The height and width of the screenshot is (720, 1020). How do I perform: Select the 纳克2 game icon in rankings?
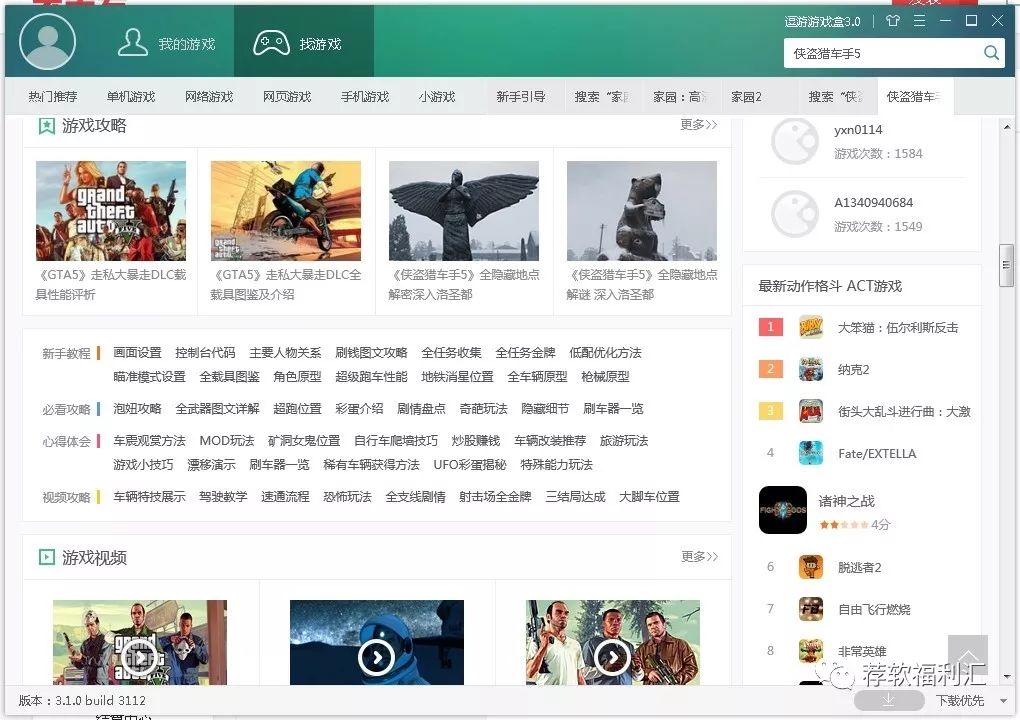[x=810, y=368]
